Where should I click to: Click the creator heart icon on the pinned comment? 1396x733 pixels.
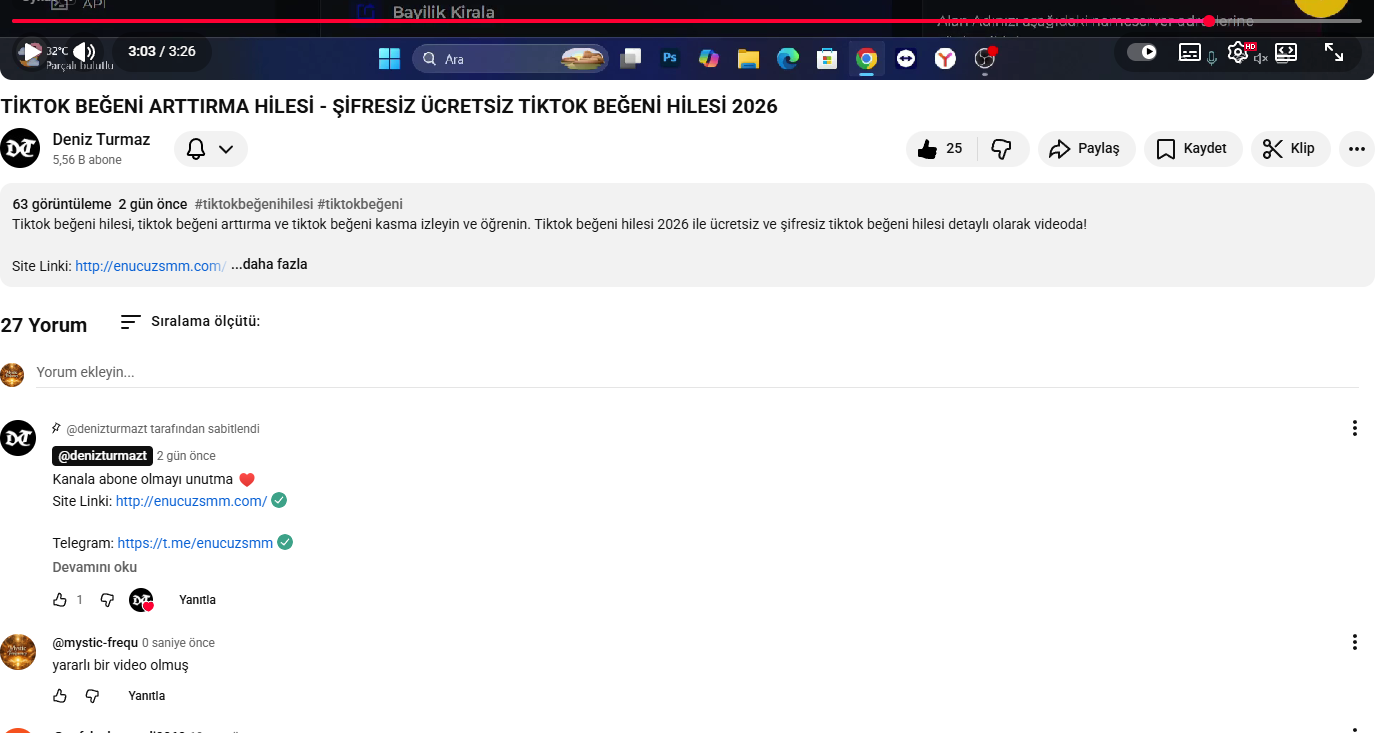click(141, 600)
